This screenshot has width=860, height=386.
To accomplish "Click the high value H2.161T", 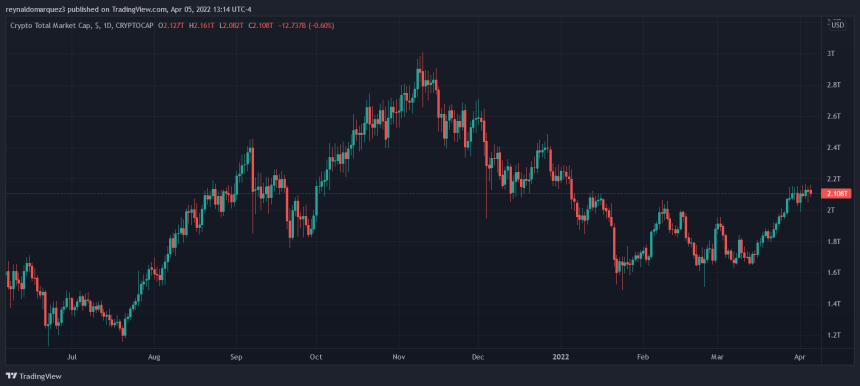I will (x=201, y=26).
